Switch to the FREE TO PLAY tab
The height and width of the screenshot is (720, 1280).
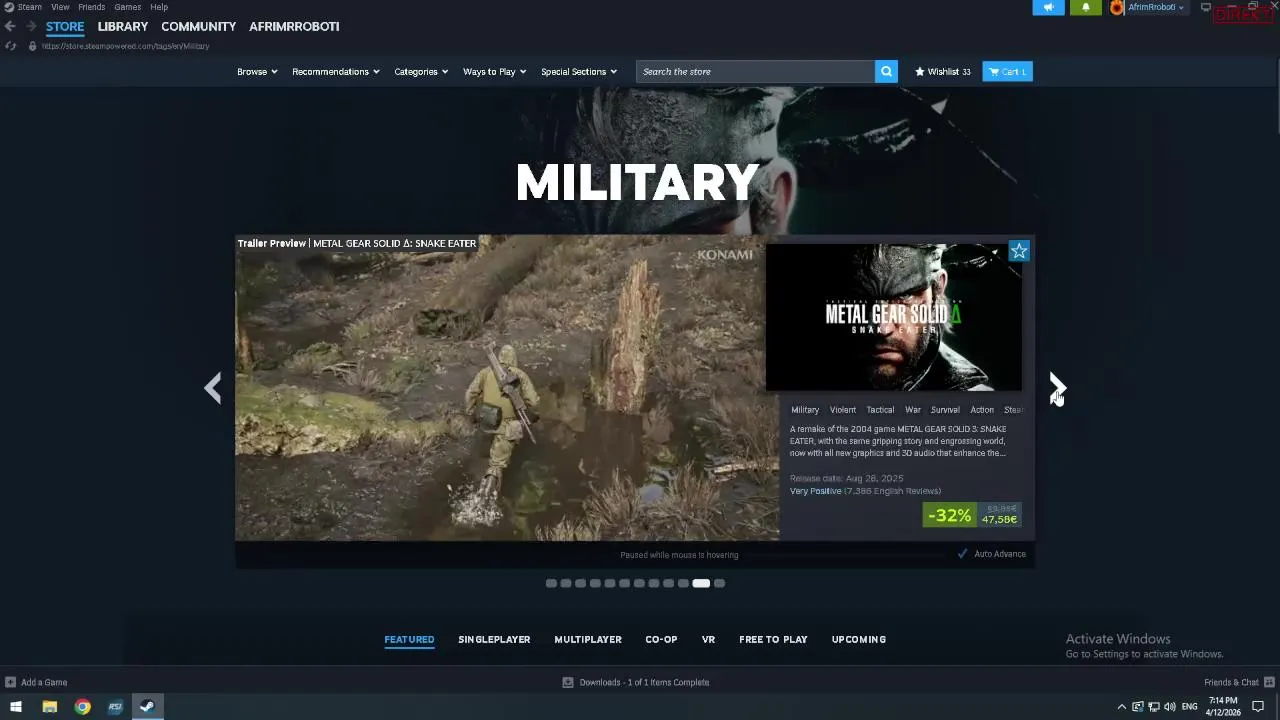click(773, 639)
